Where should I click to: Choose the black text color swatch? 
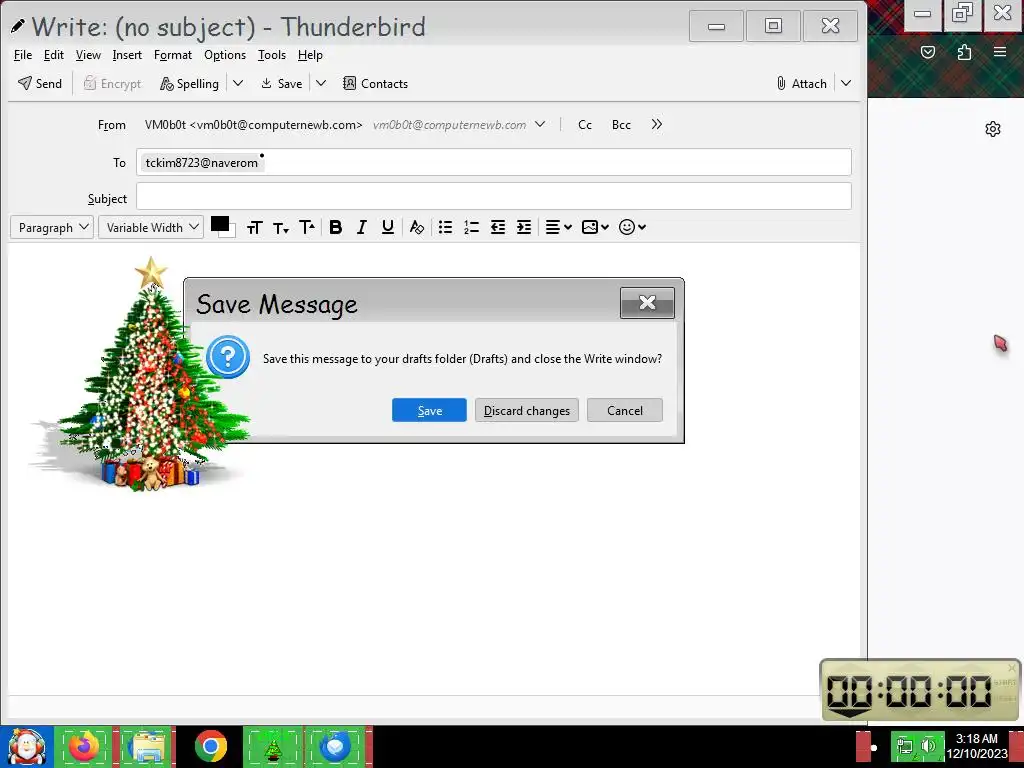point(219,224)
